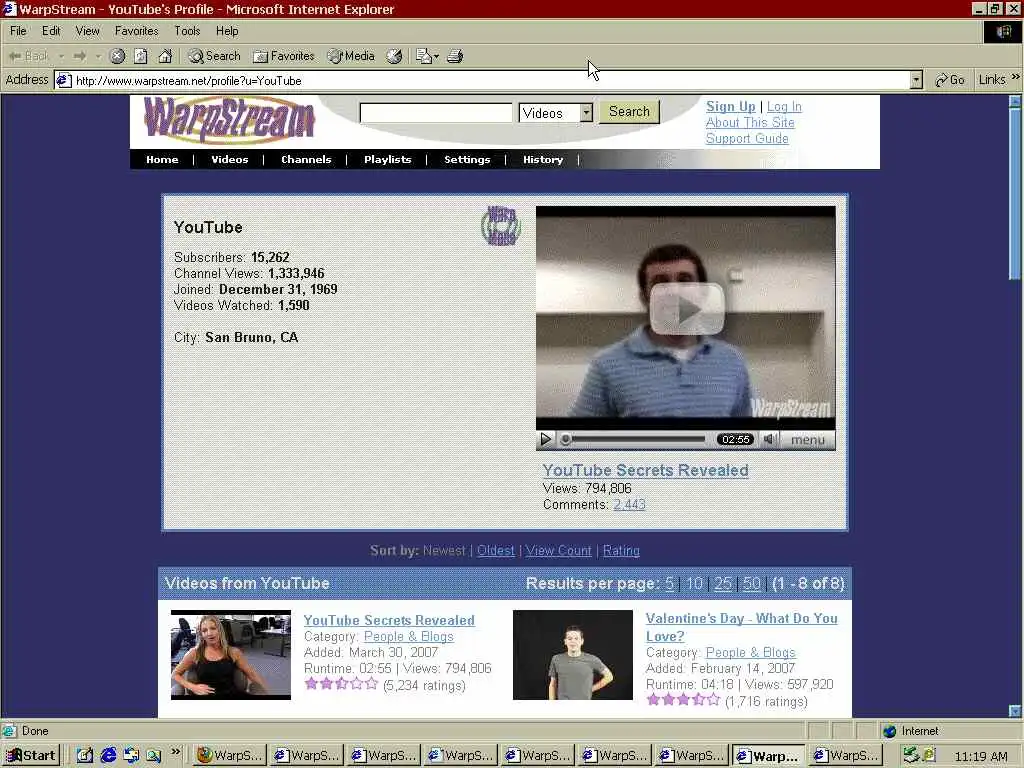Go to the History nav tab
Image resolution: width=1024 pixels, height=768 pixels.
pos(543,159)
